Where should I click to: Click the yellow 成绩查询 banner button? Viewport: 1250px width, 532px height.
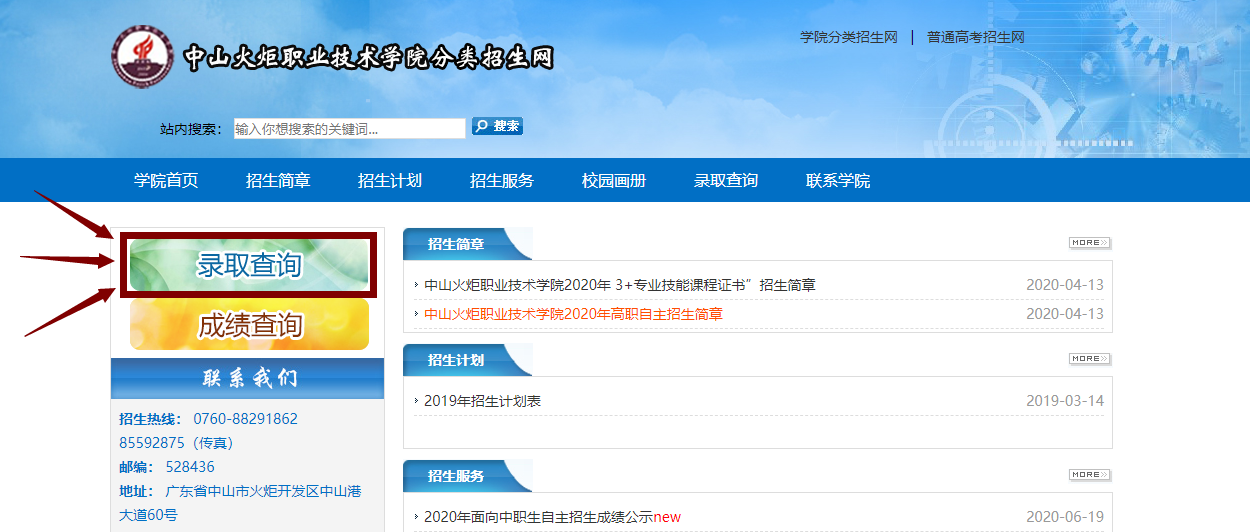pyautogui.click(x=249, y=325)
